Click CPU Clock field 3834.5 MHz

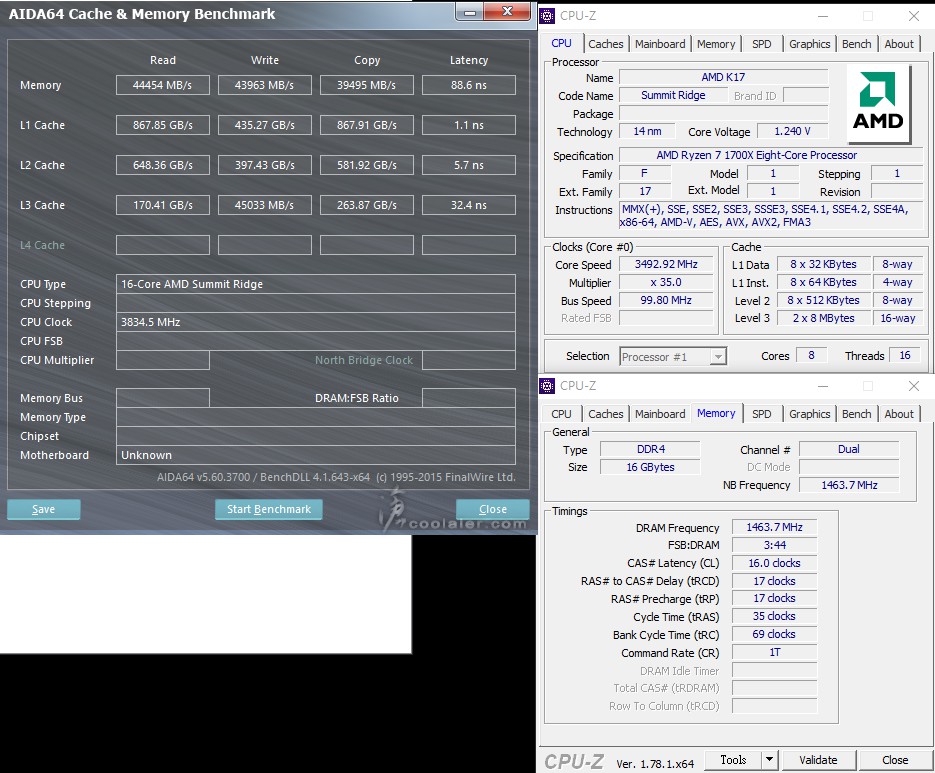pyautogui.click(x=315, y=322)
